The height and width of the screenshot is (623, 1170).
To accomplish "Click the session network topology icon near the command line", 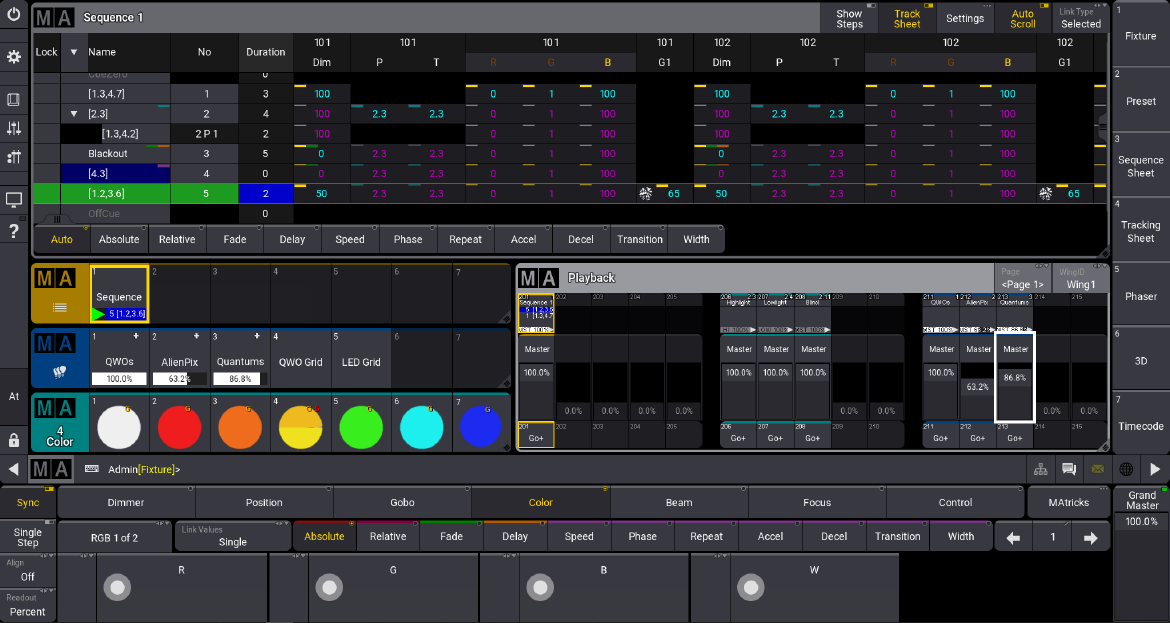I will pos(1040,469).
